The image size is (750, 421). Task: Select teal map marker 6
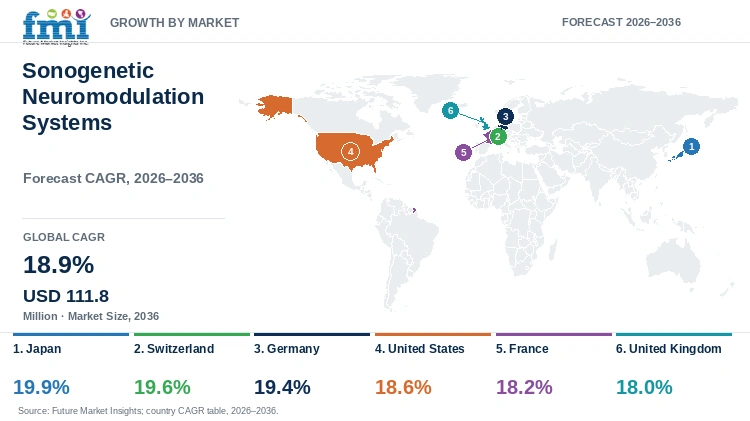coord(450,111)
